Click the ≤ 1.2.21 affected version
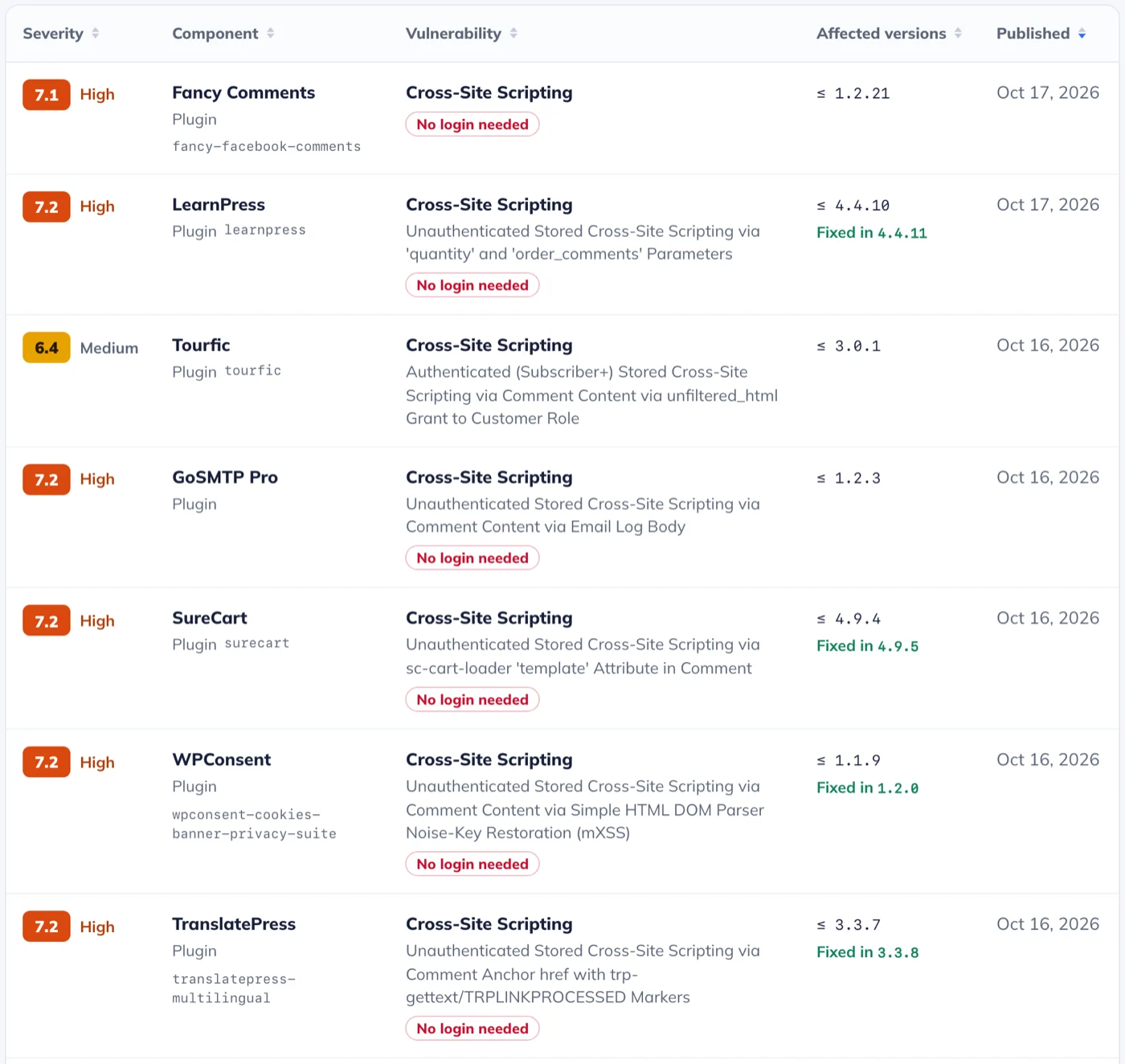The image size is (1125, 1064). (853, 93)
